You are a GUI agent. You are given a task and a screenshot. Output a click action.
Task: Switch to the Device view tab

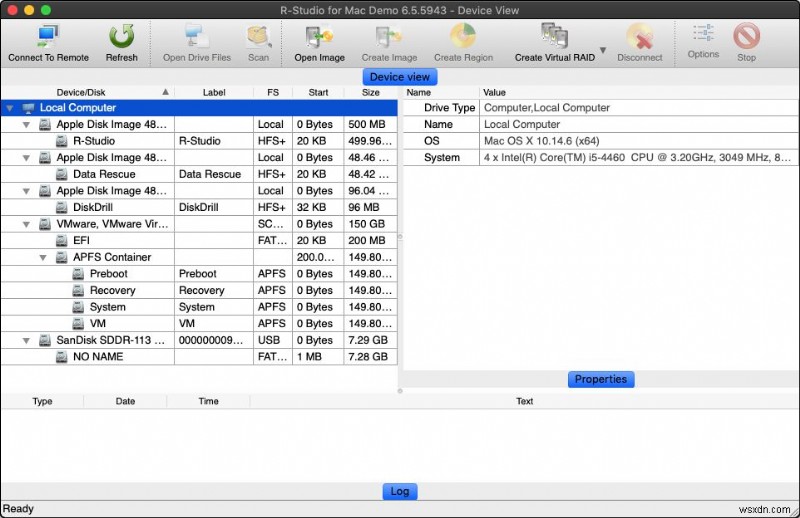399,77
